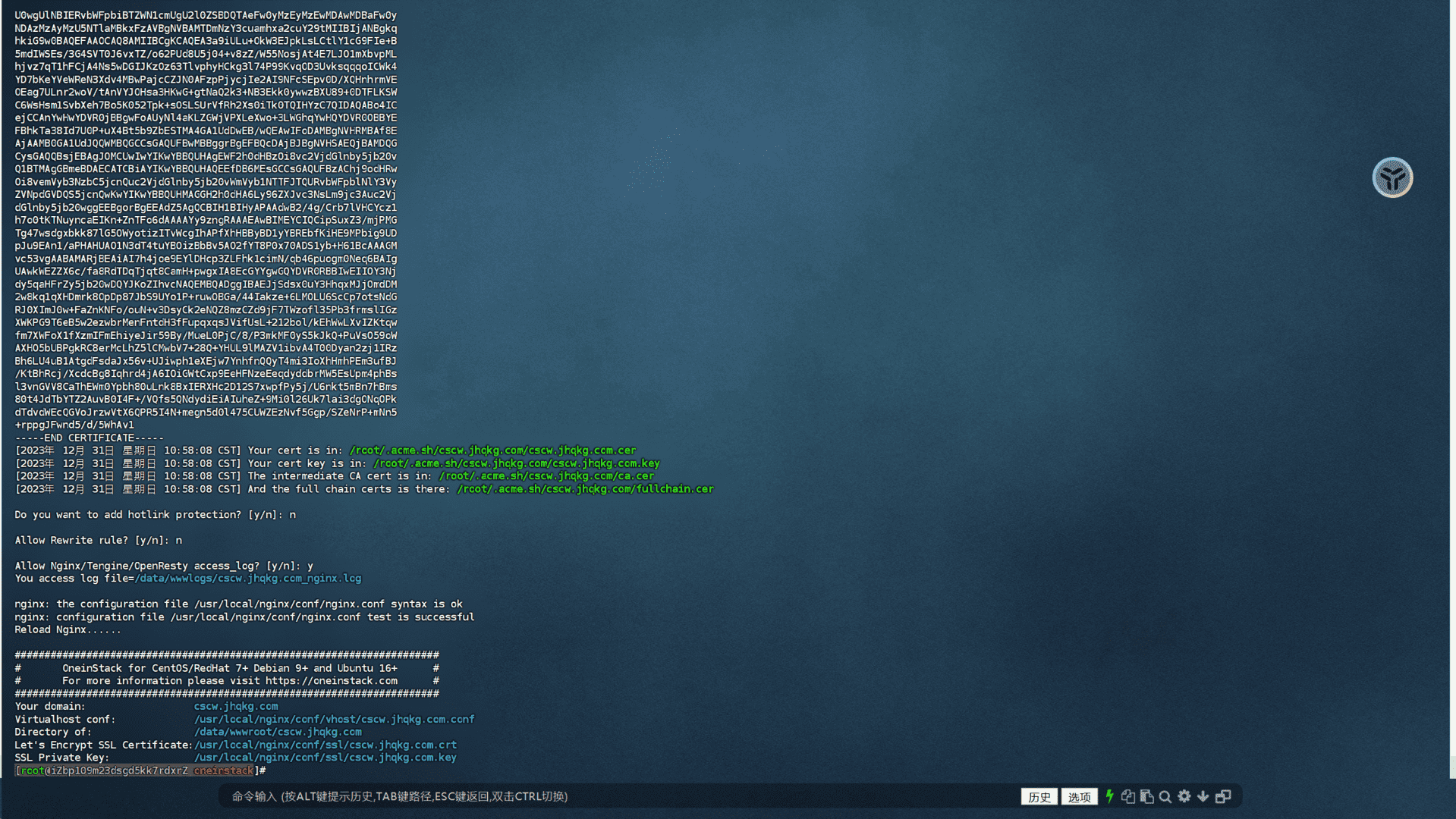Image resolution: width=1456 pixels, height=819 pixels.
Task: Click the SSL private key path
Action: (x=325, y=758)
